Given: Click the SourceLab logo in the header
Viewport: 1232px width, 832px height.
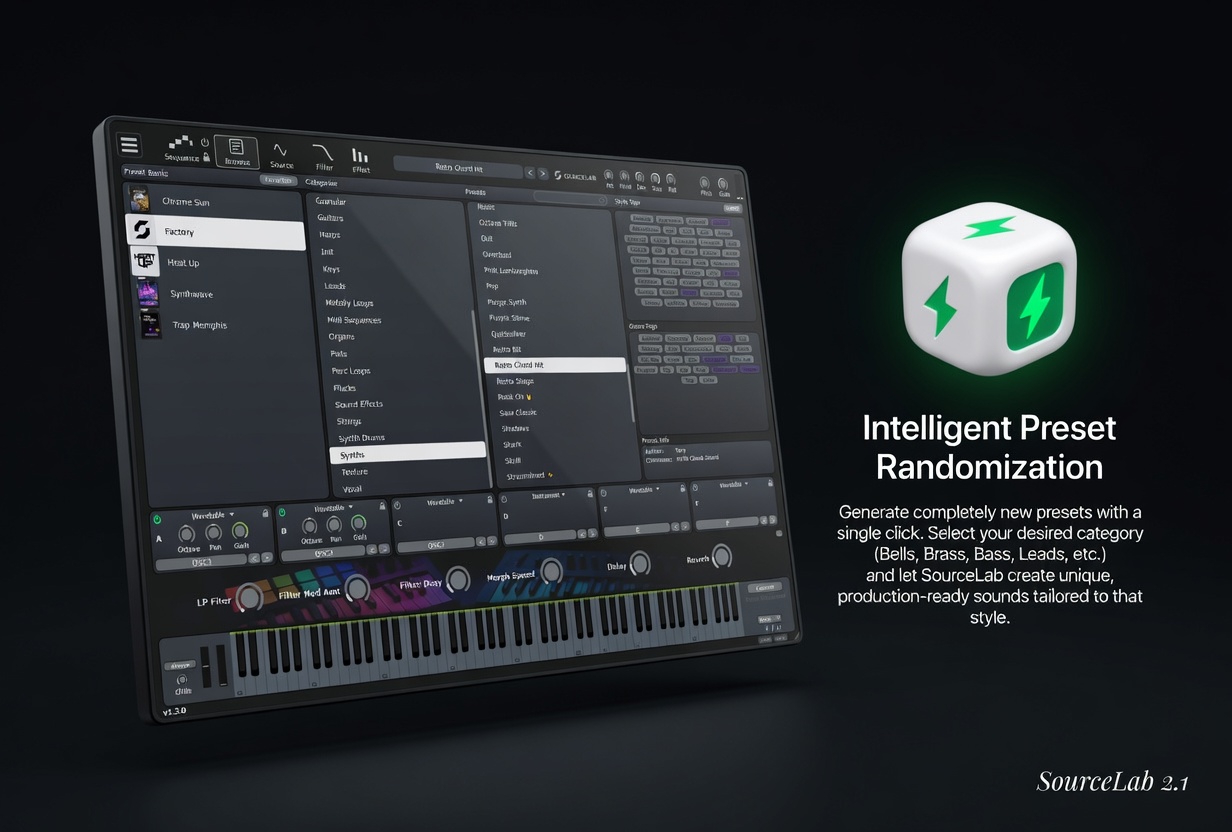Looking at the screenshot, I should pyautogui.click(x=575, y=175).
